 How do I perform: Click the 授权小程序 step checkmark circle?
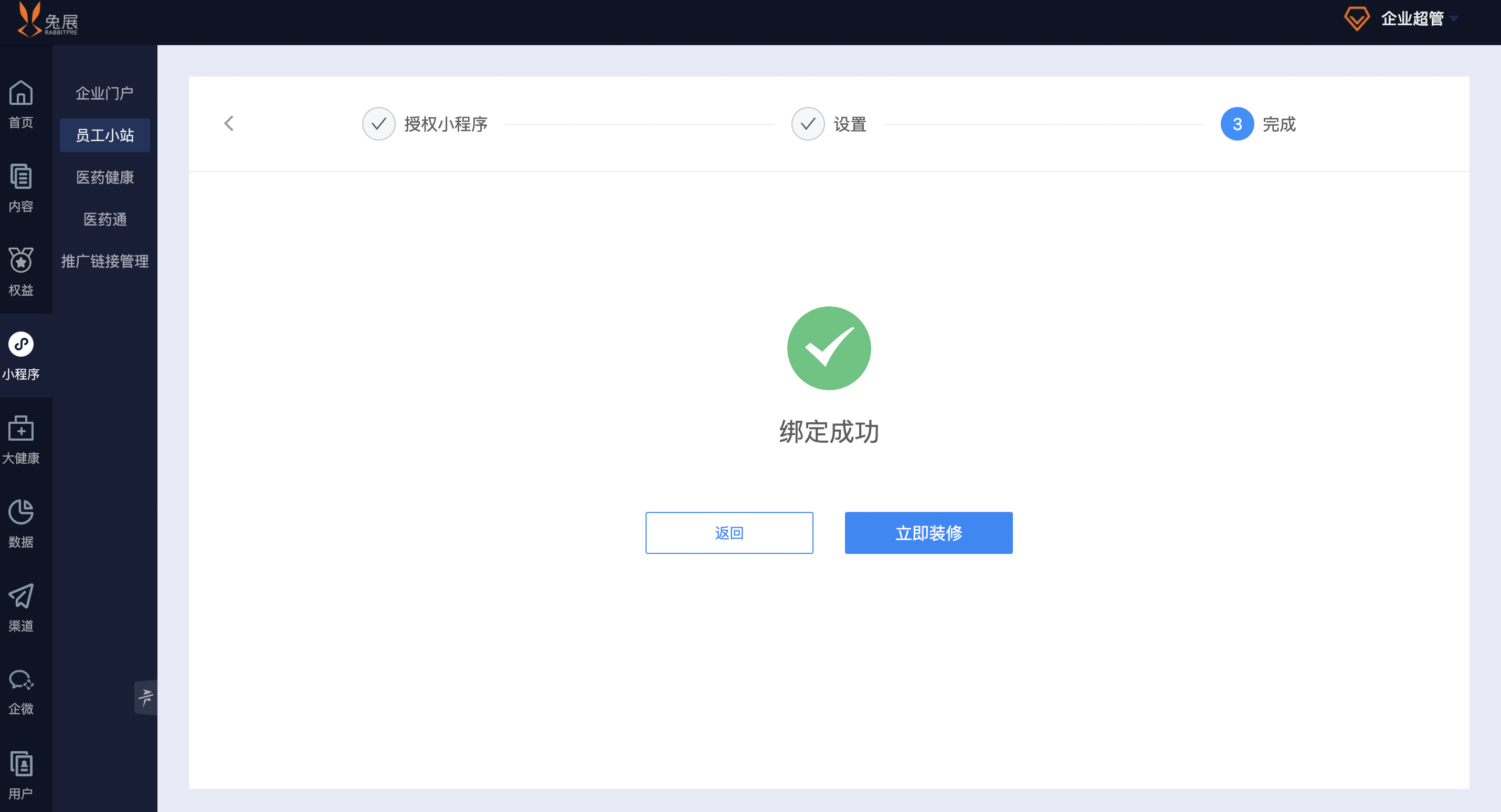pyautogui.click(x=379, y=123)
